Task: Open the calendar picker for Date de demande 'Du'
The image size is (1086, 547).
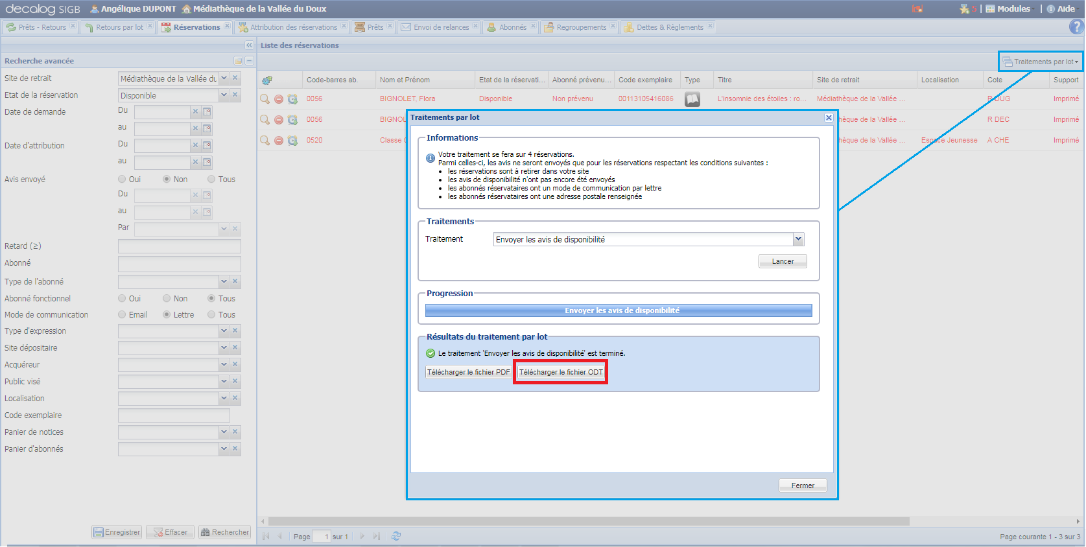Action: (208, 113)
